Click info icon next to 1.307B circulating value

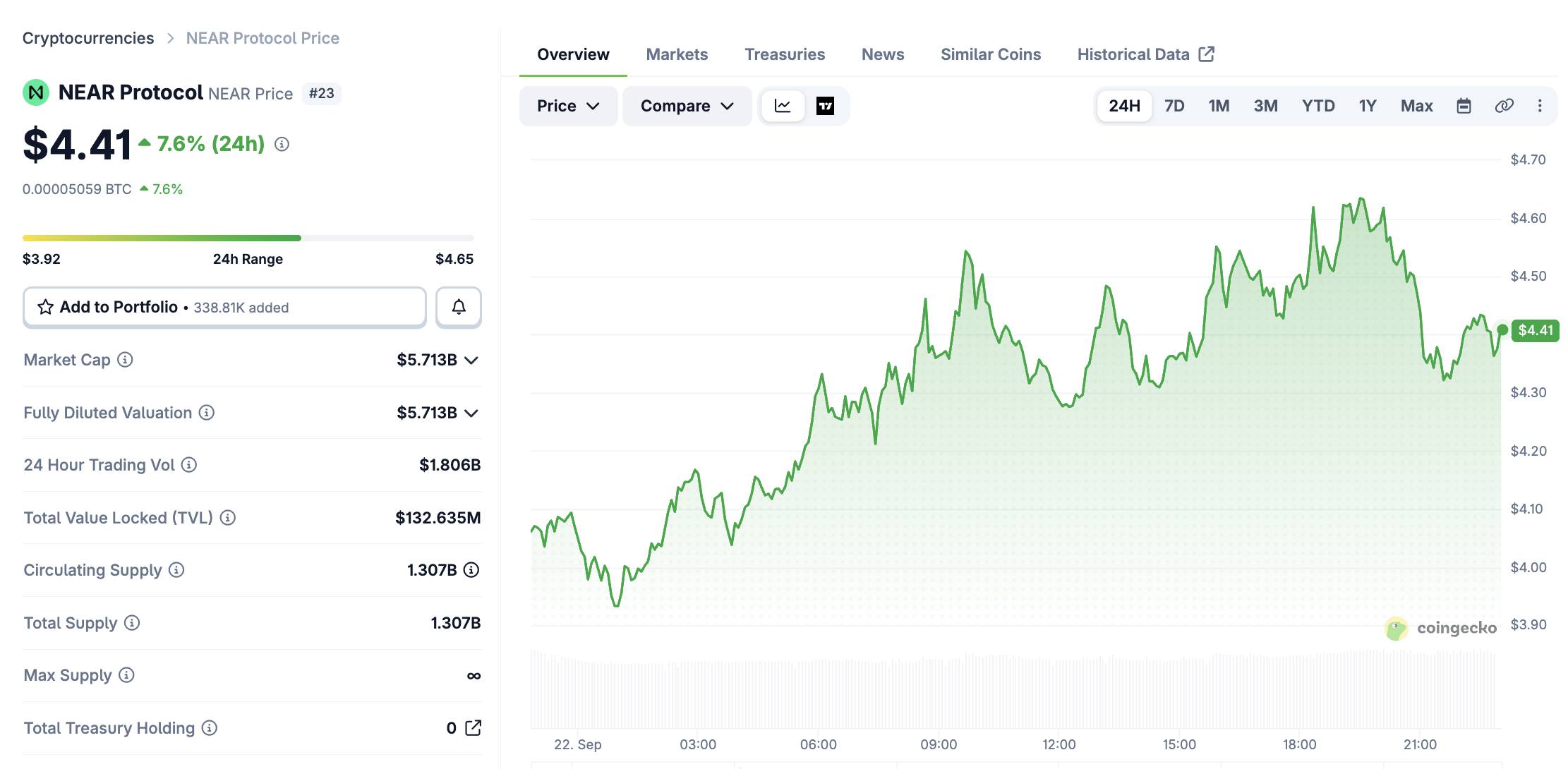471,570
